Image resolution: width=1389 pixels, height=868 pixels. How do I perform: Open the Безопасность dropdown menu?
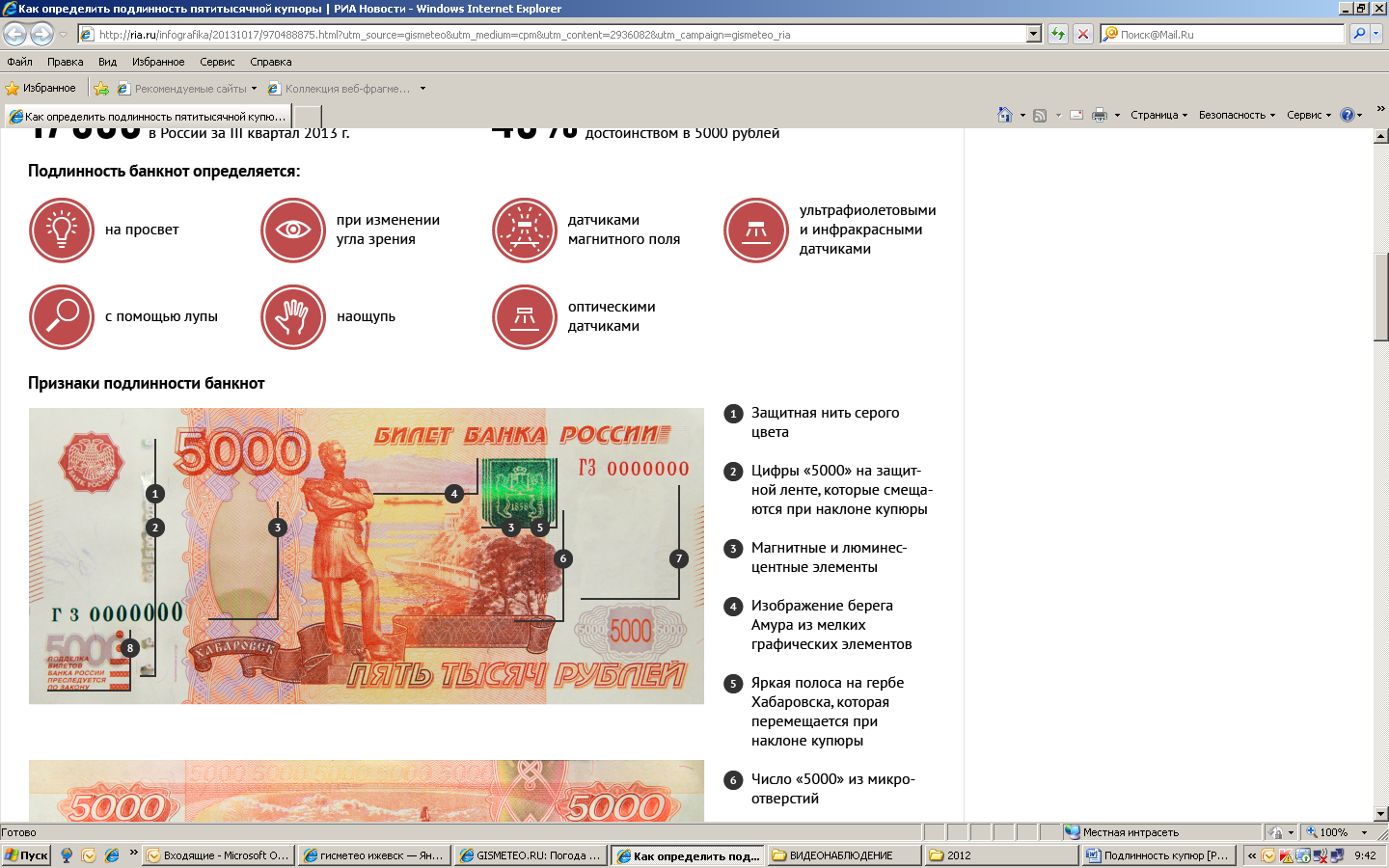coord(1237,115)
